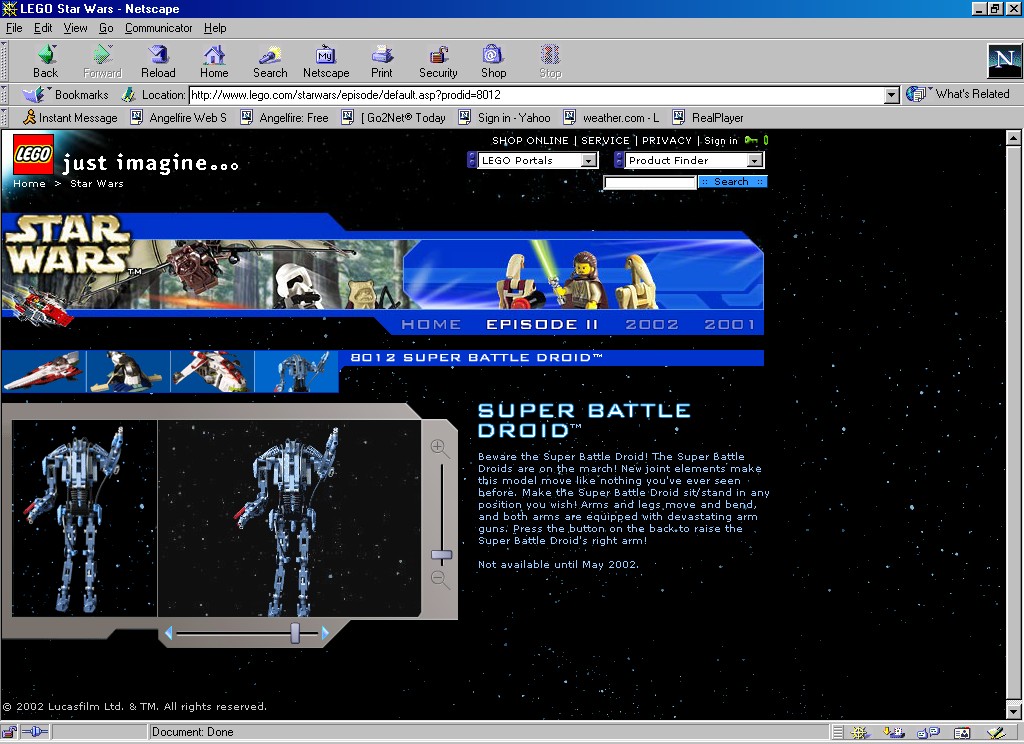
Task: Open the Sign in - Yahoo bookmark
Action: 505,118
